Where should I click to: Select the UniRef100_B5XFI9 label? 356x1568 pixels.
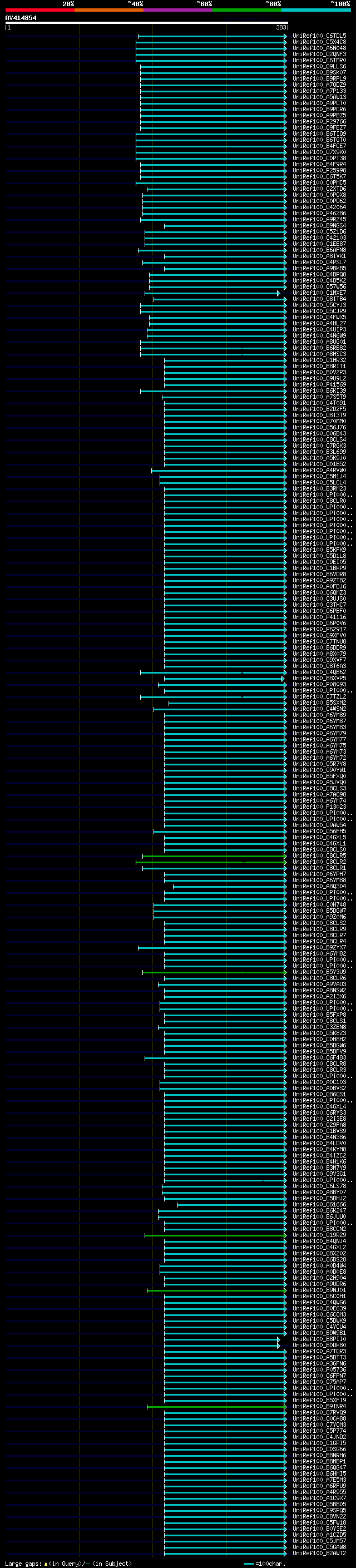click(x=319, y=1401)
